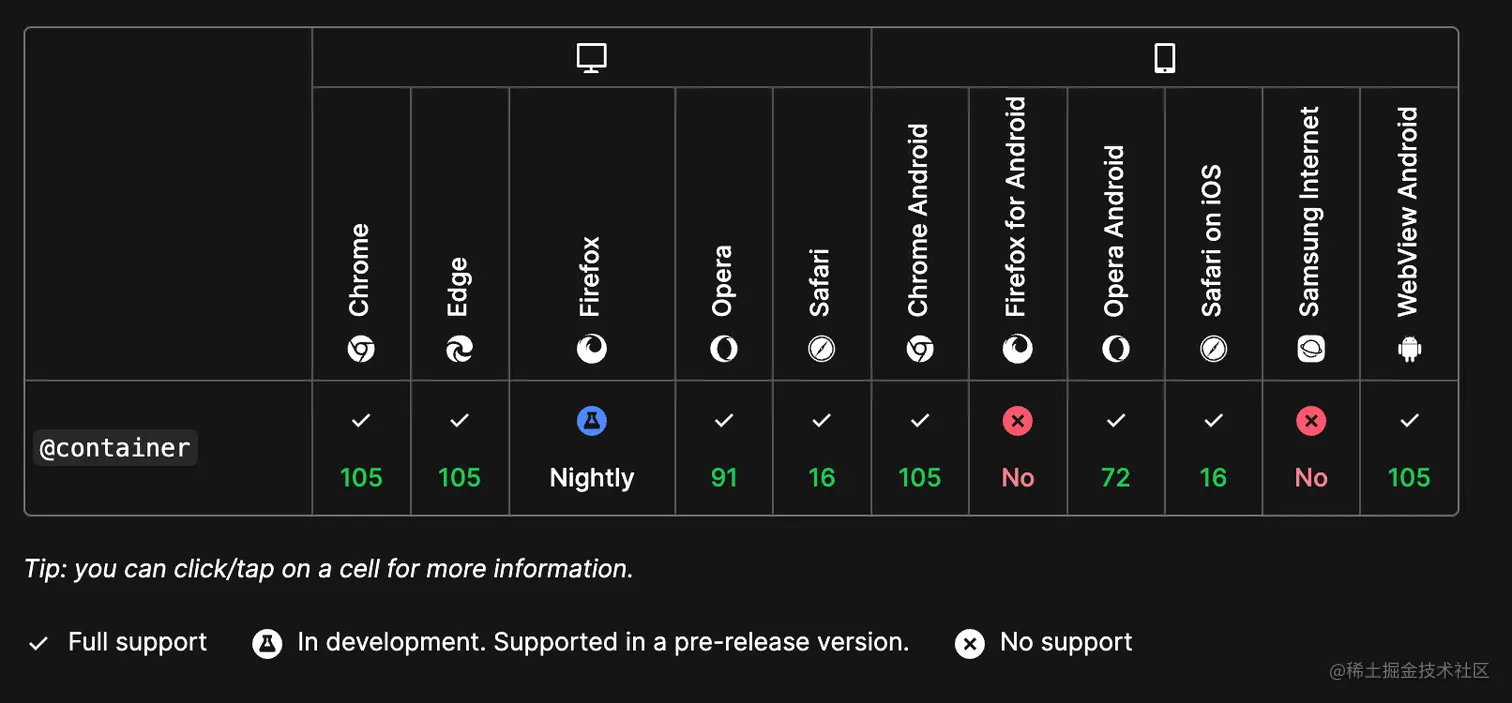Click the WebView Android robot icon
1512x703 pixels.
pyautogui.click(x=1409, y=349)
